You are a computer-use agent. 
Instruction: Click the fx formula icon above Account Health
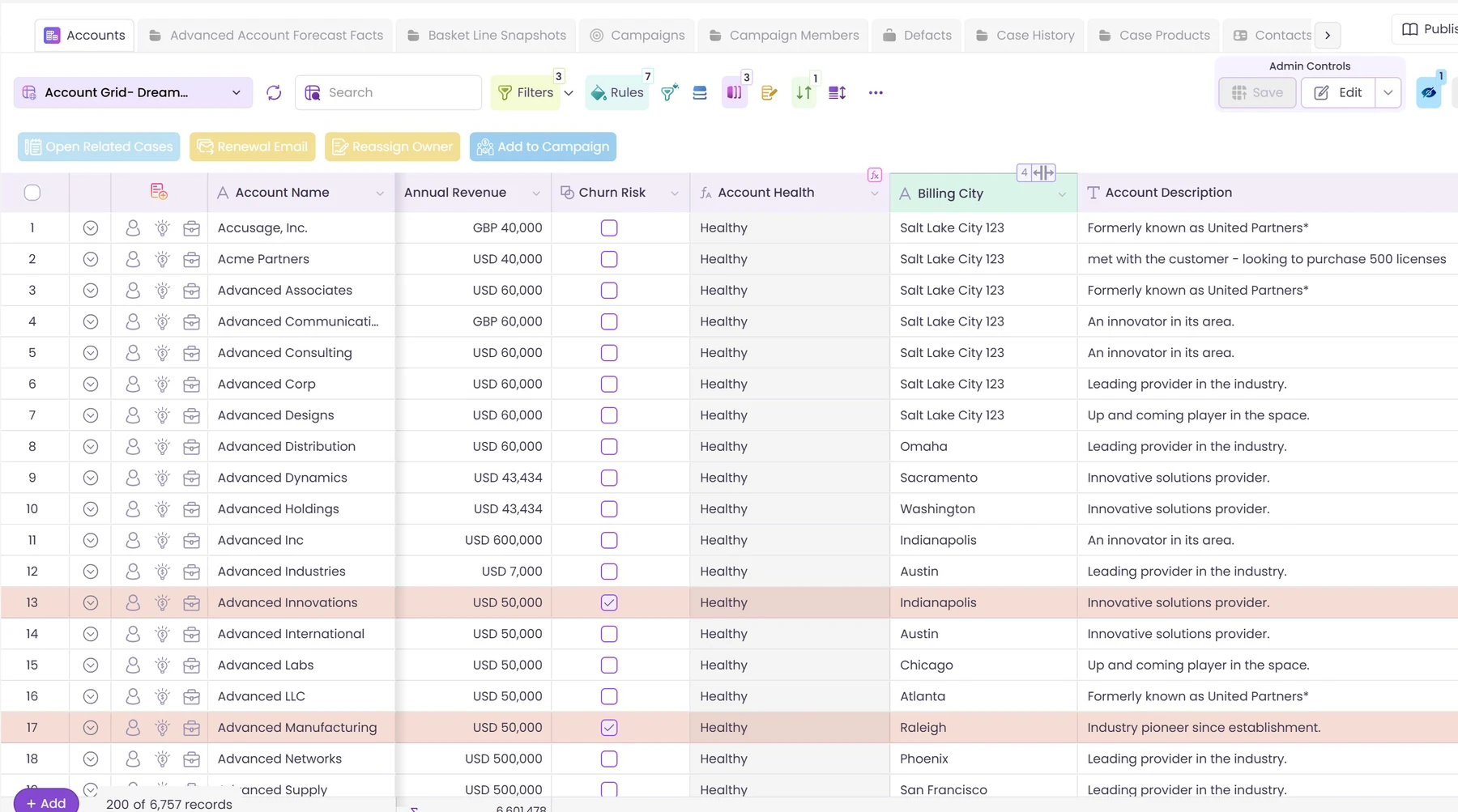pos(875,175)
